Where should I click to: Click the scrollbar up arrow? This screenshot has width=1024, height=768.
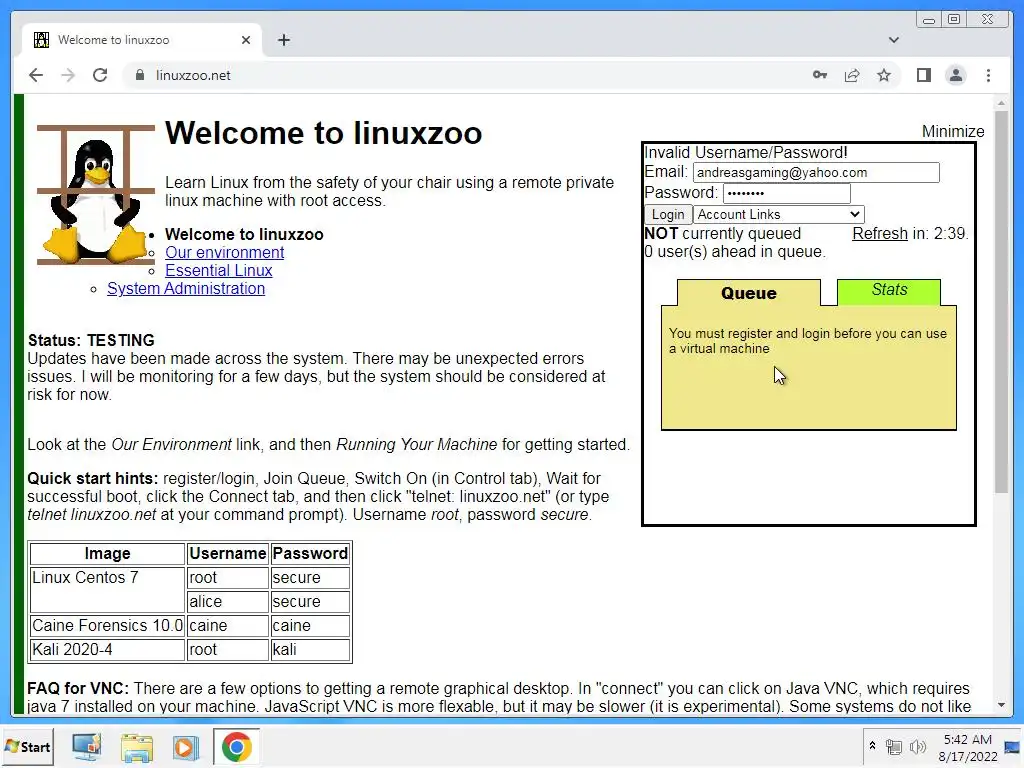click(1001, 103)
